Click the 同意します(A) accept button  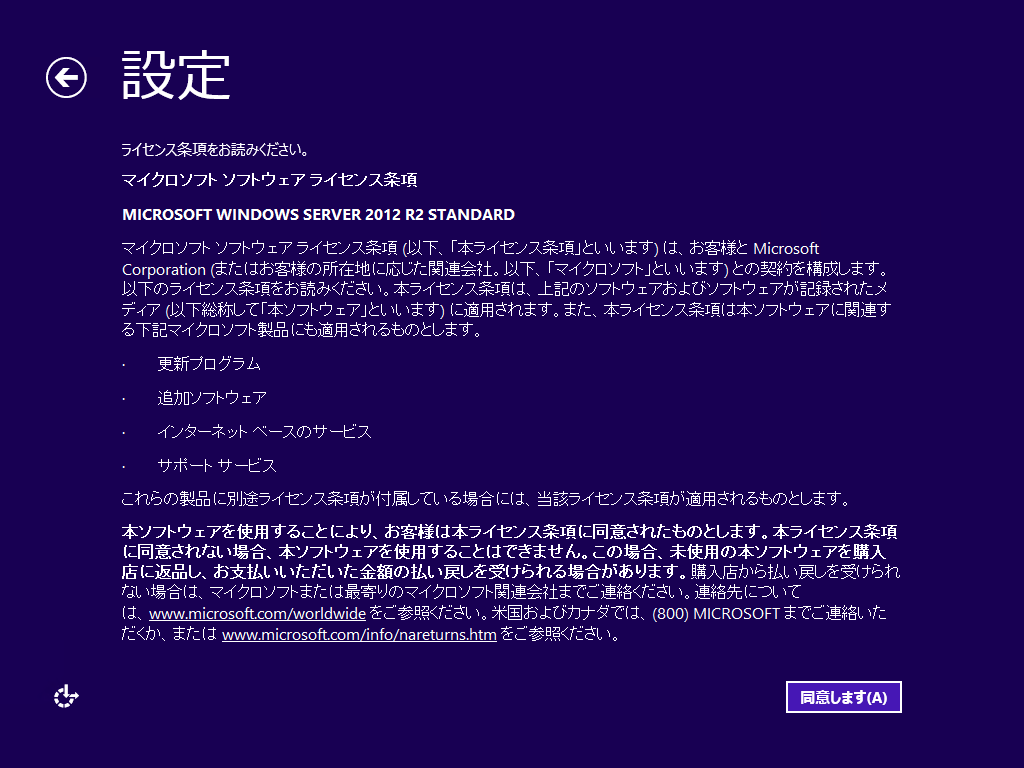pyautogui.click(x=843, y=697)
